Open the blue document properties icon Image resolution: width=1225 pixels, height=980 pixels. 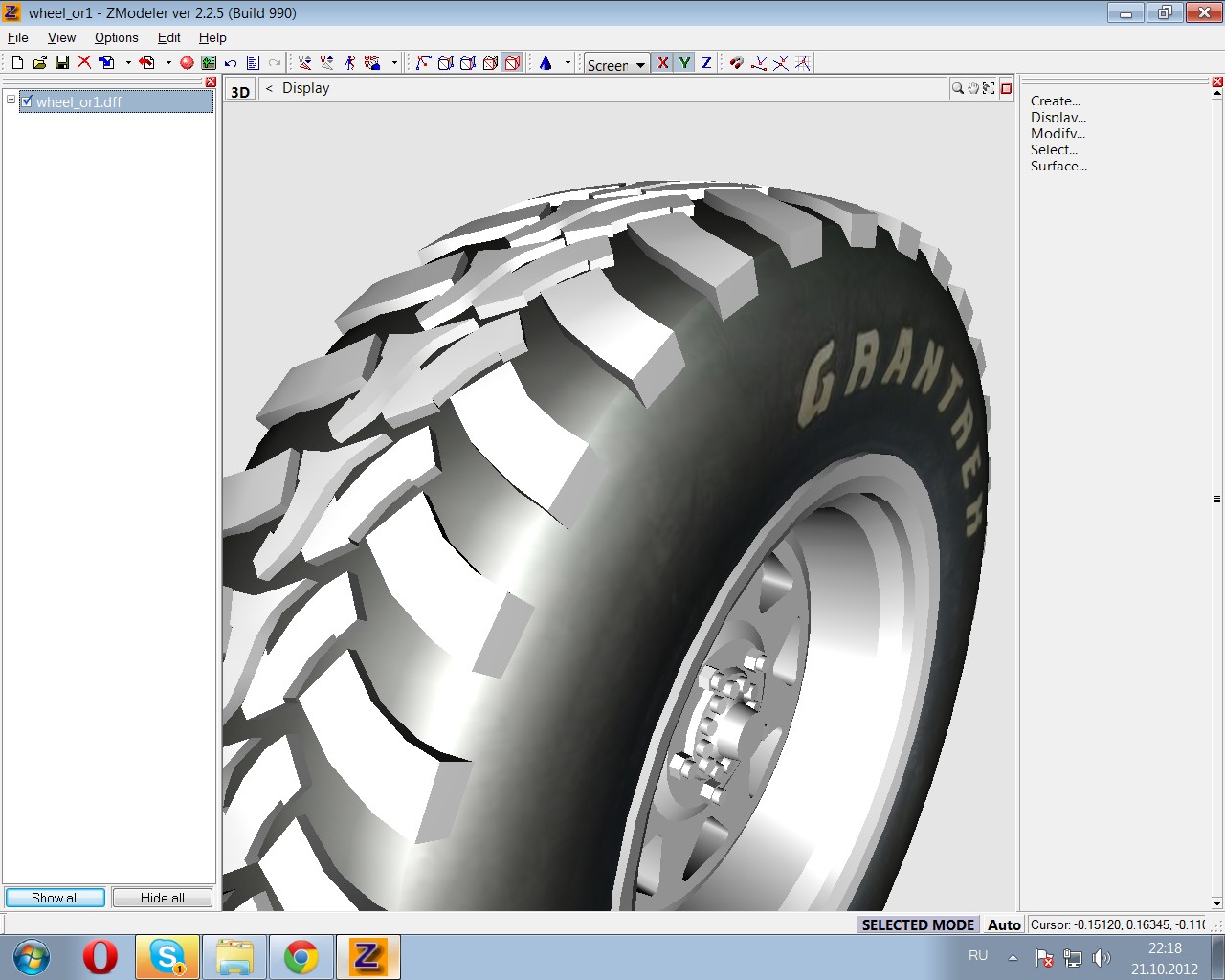pyautogui.click(x=253, y=63)
